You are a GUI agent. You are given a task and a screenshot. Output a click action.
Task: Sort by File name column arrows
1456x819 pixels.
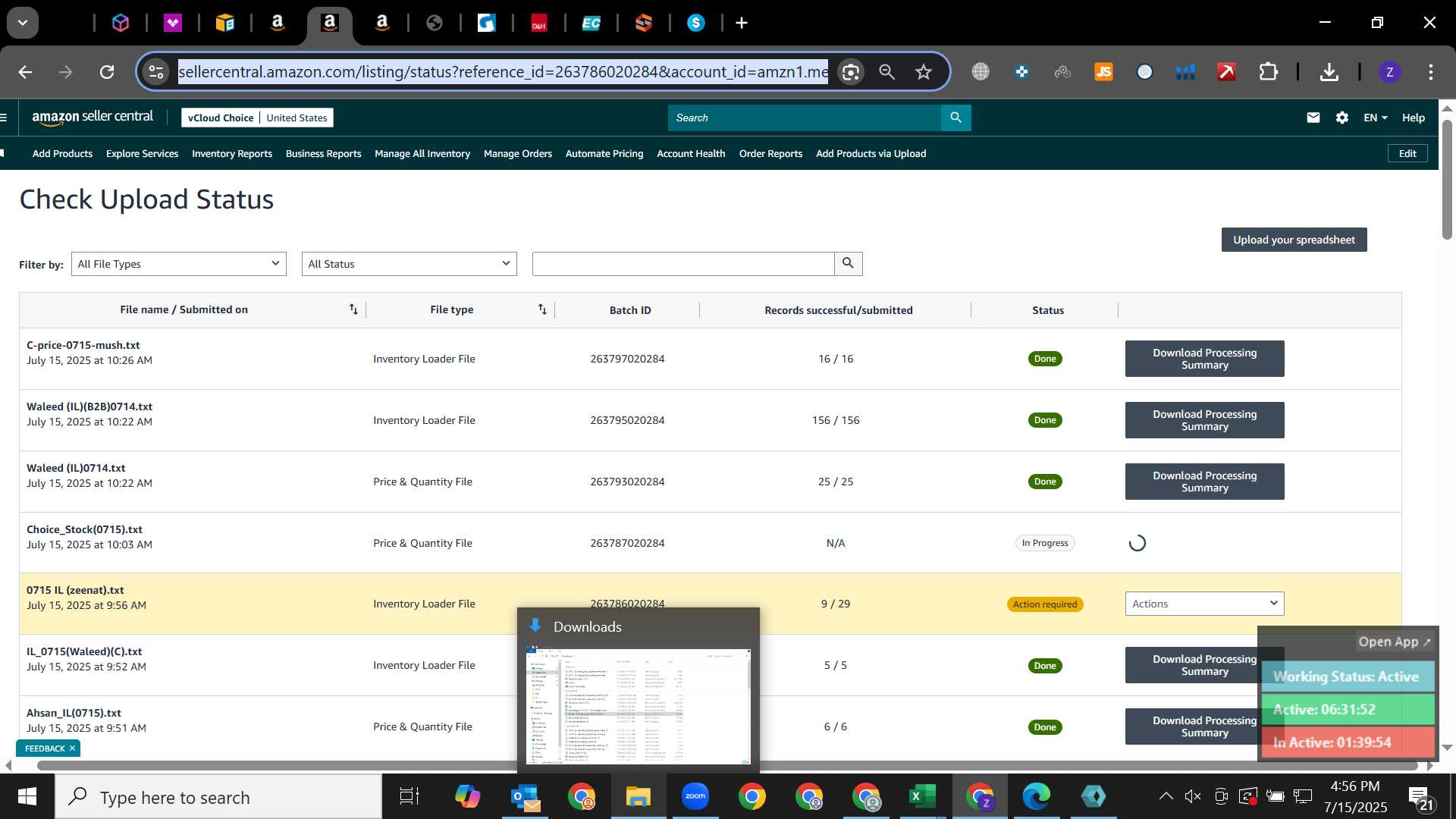pyautogui.click(x=353, y=309)
